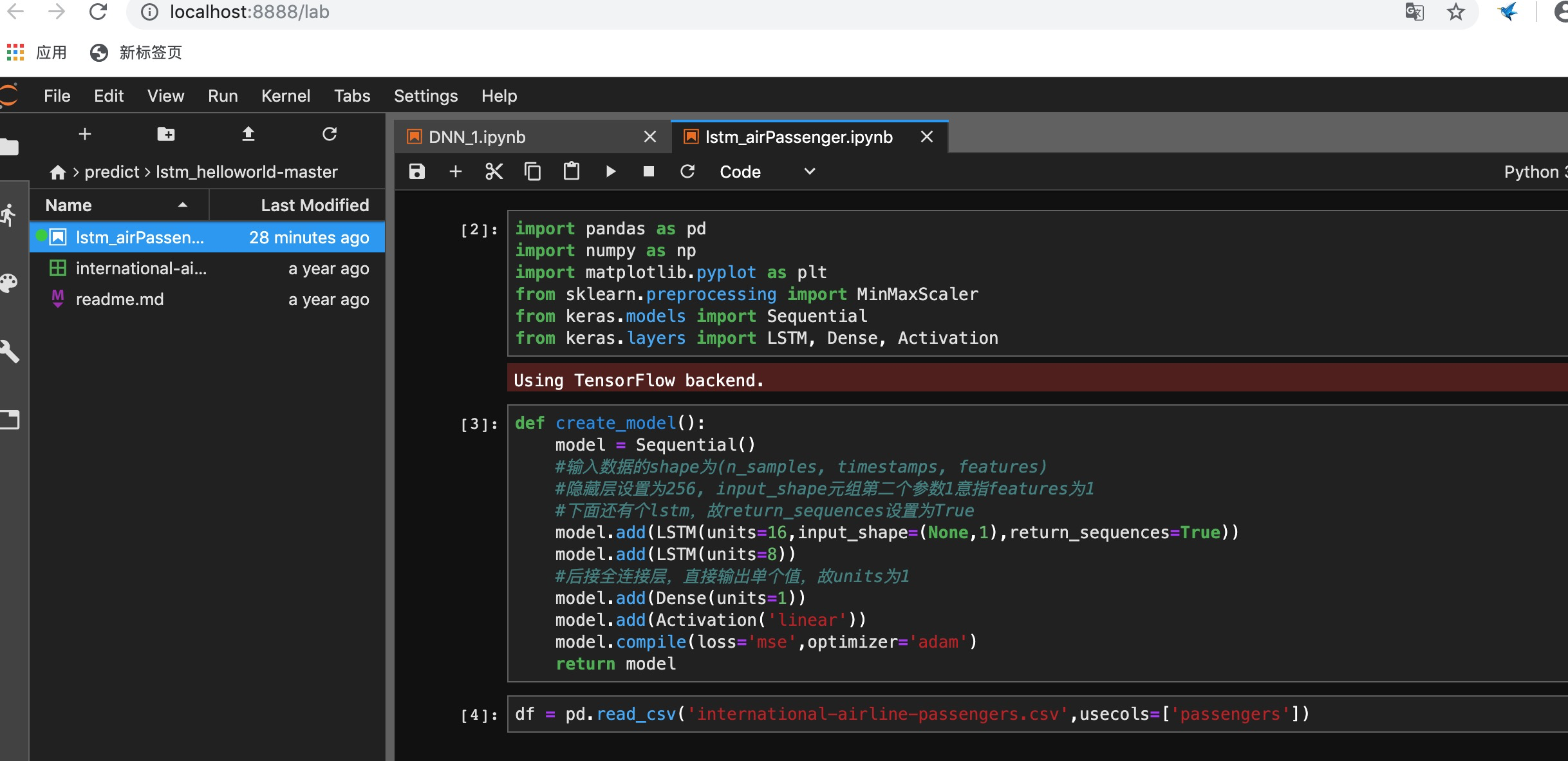Open readme.md in file browser

[x=120, y=299]
